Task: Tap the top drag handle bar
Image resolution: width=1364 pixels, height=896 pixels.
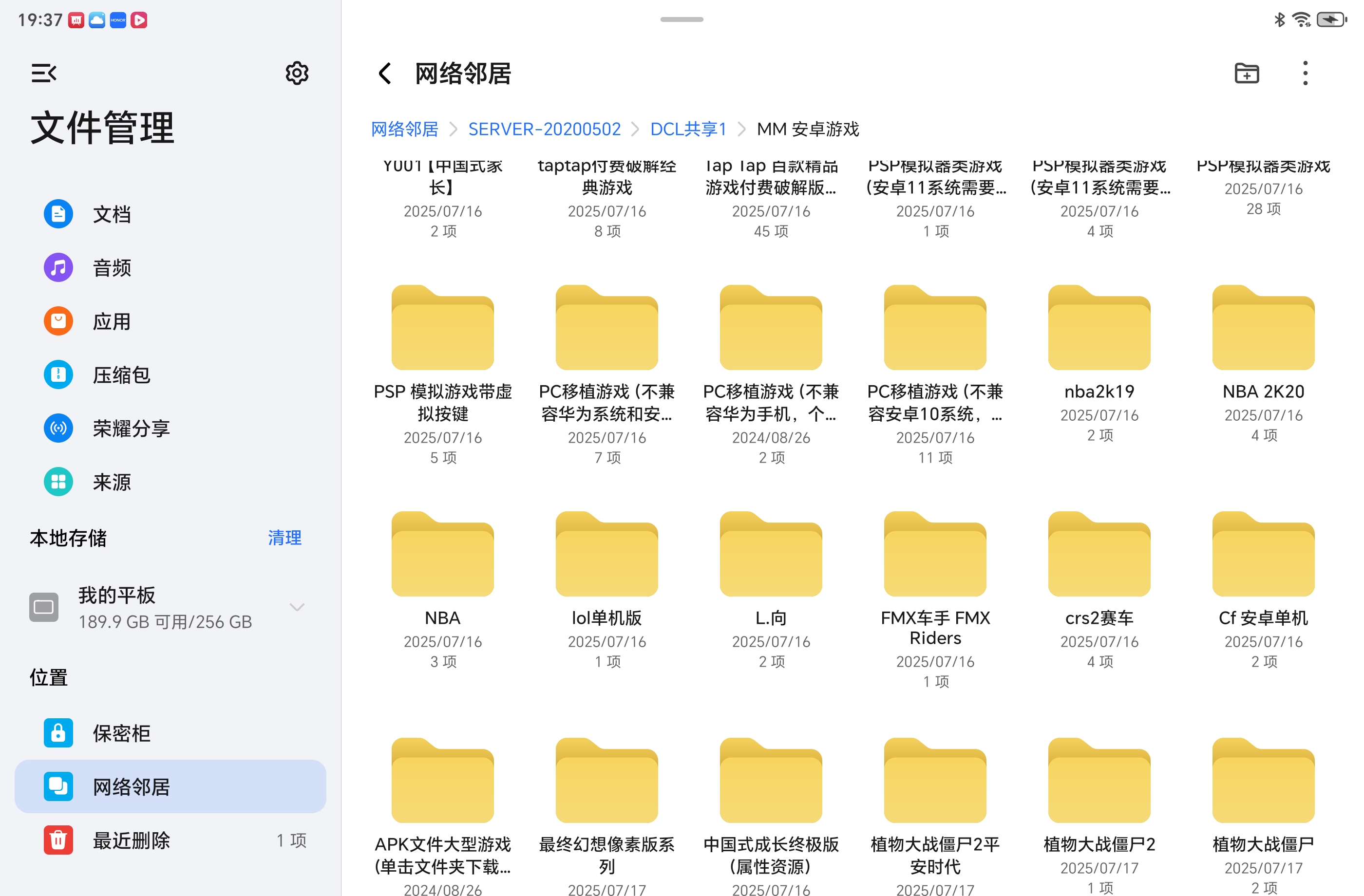Action: (x=682, y=19)
